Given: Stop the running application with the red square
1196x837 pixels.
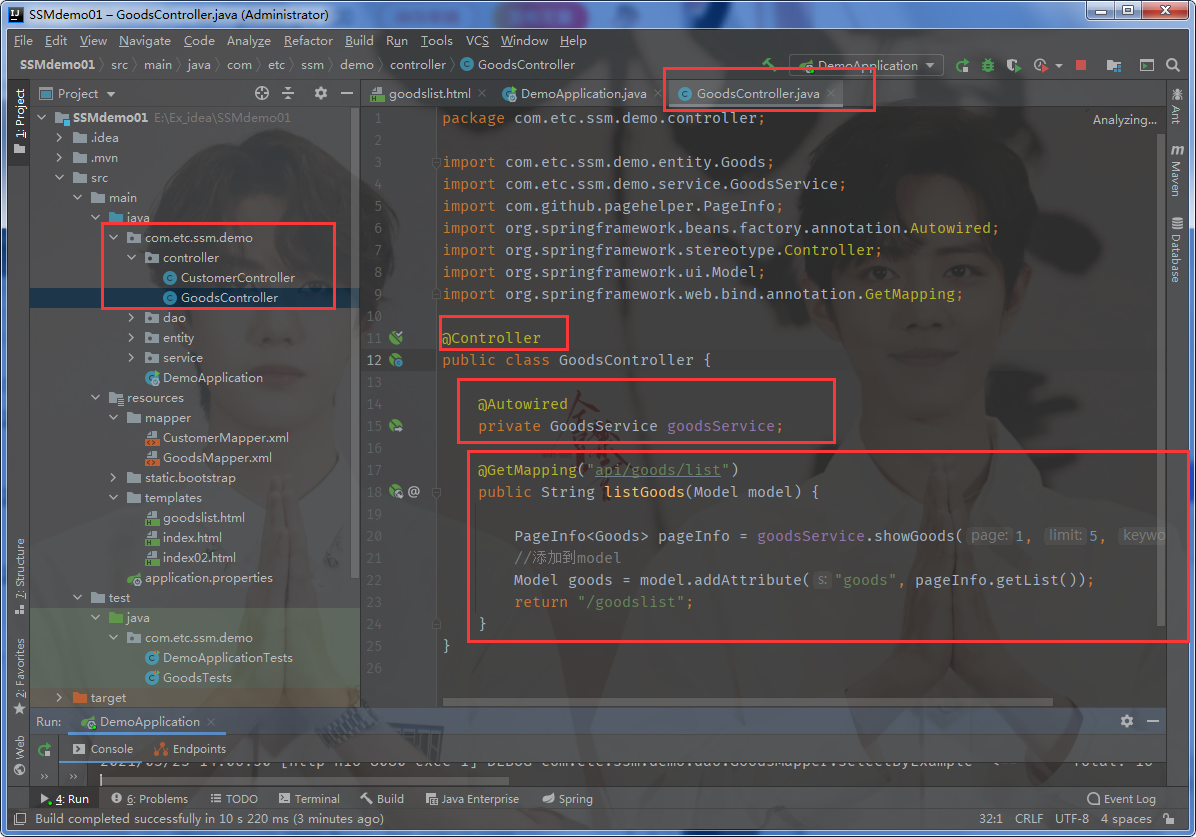Looking at the screenshot, I should pyautogui.click(x=1080, y=64).
